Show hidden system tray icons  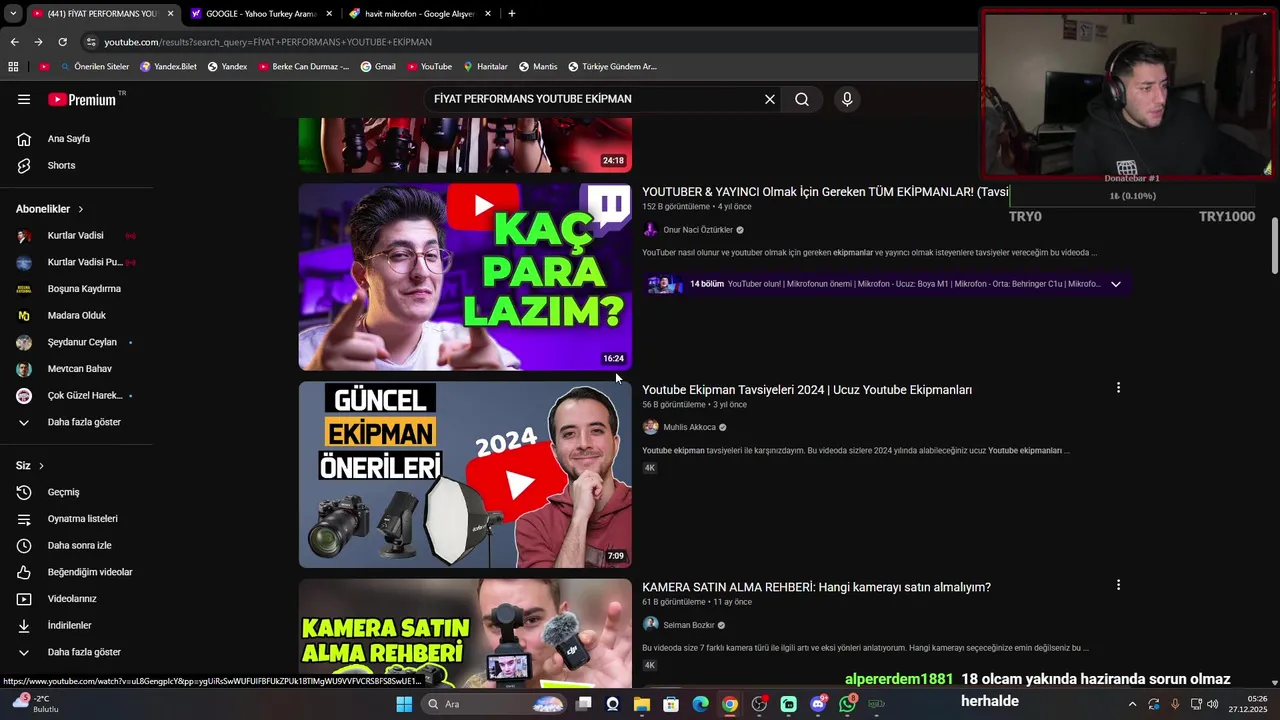[1132, 704]
